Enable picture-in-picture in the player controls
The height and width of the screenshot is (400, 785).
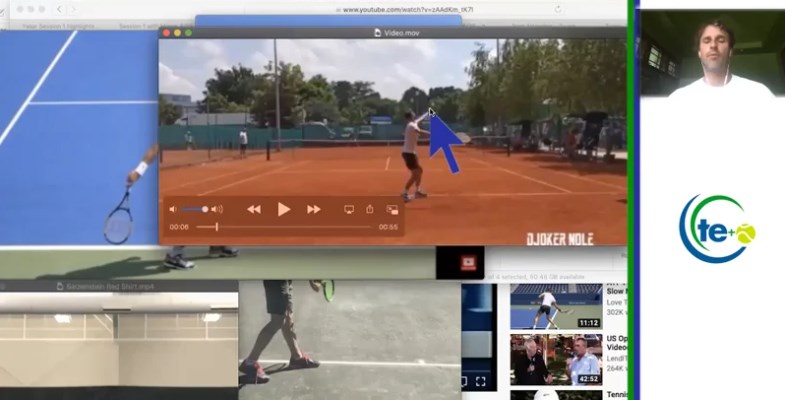pos(392,209)
